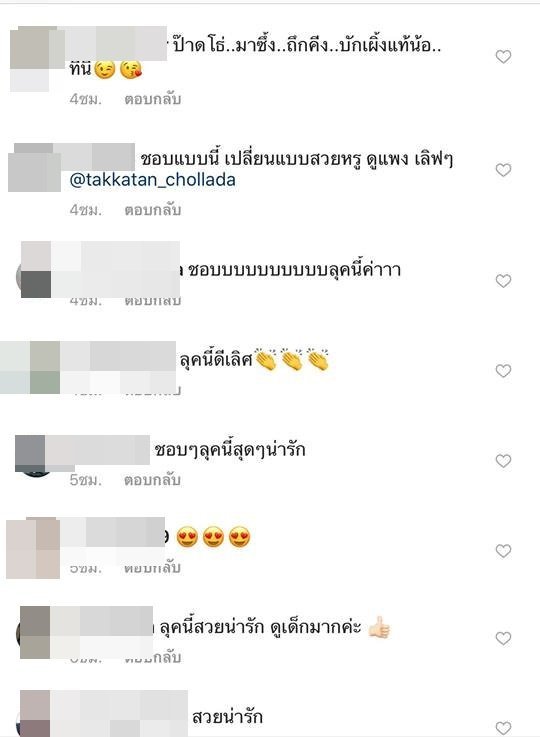Reply to the ป๊าดโธ่ comment via ตอบกลับ
Viewport: 540px width, 737px height.
(153, 99)
